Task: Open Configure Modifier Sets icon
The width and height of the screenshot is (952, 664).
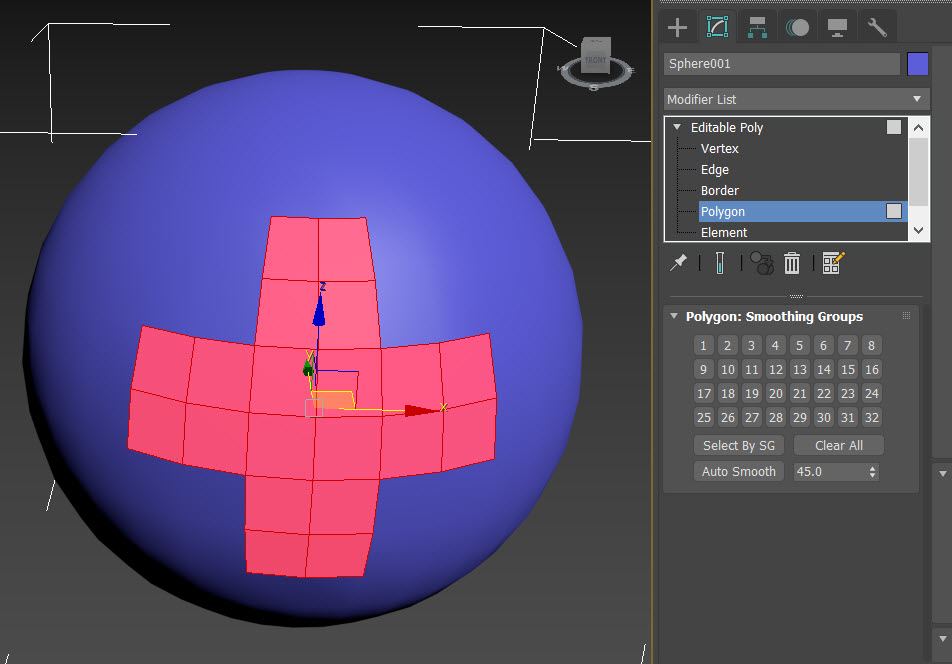Action: (x=833, y=263)
